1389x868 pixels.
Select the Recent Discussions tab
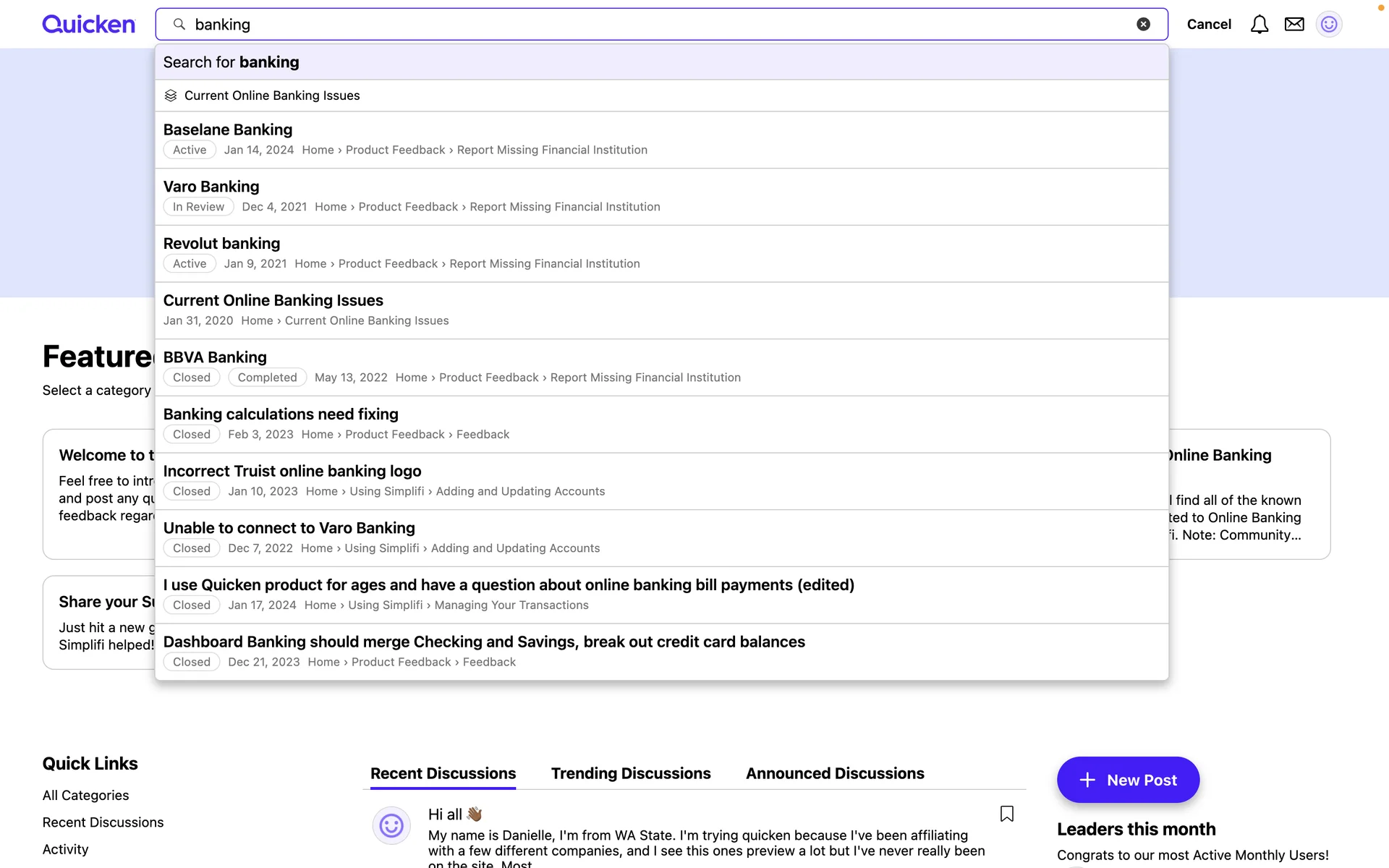pos(443,773)
